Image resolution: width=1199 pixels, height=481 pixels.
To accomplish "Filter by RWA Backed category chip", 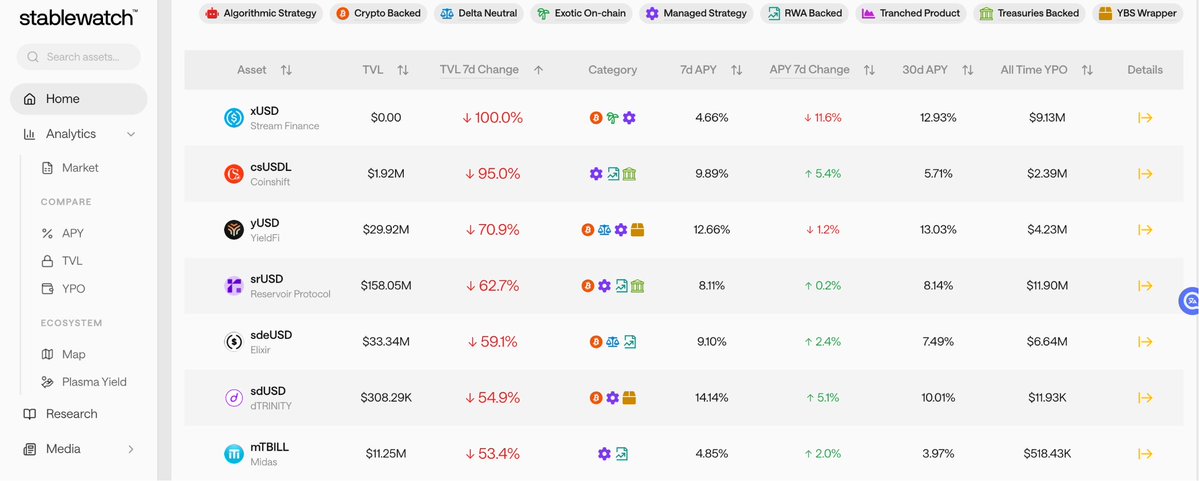I will point(804,13).
